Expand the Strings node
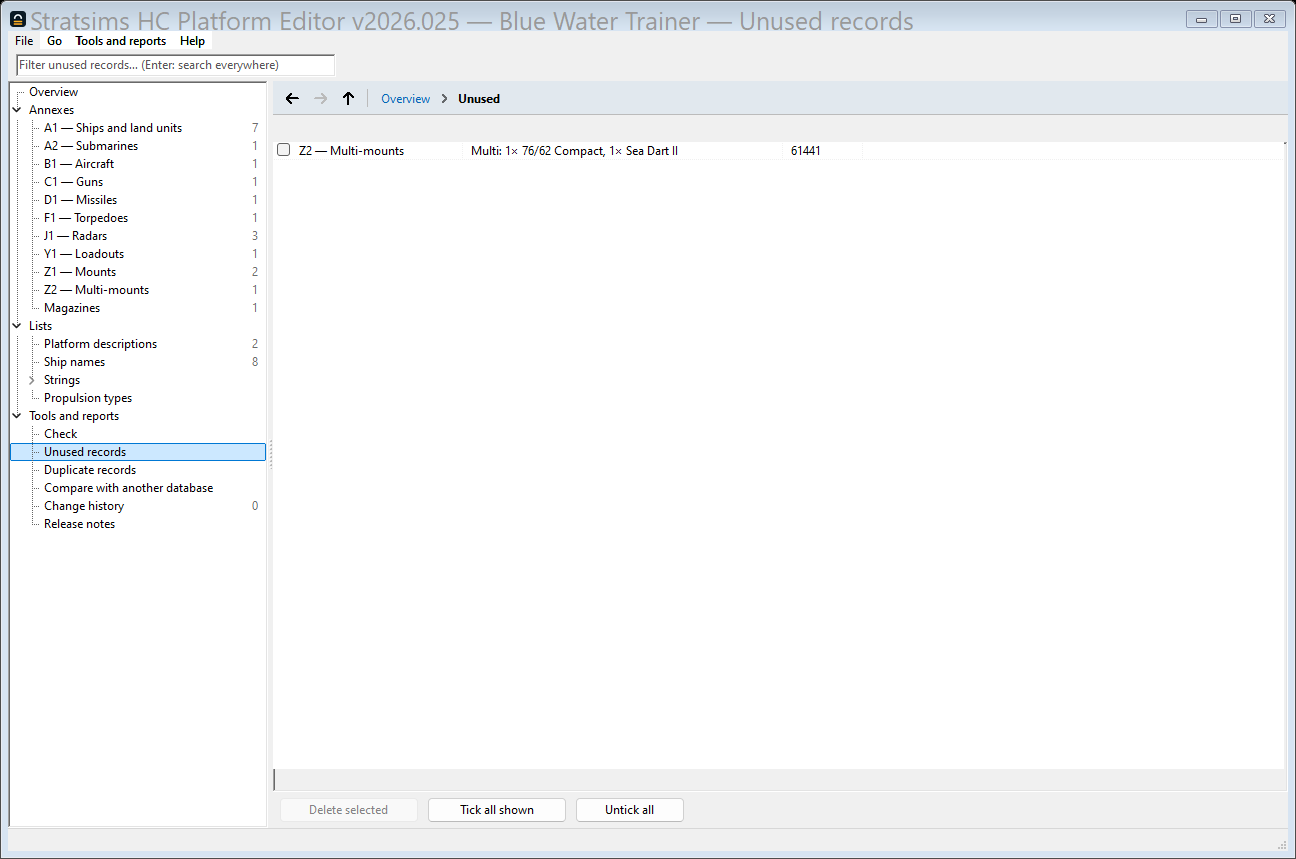This screenshot has height=859, width=1296. pyautogui.click(x=32, y=380)
